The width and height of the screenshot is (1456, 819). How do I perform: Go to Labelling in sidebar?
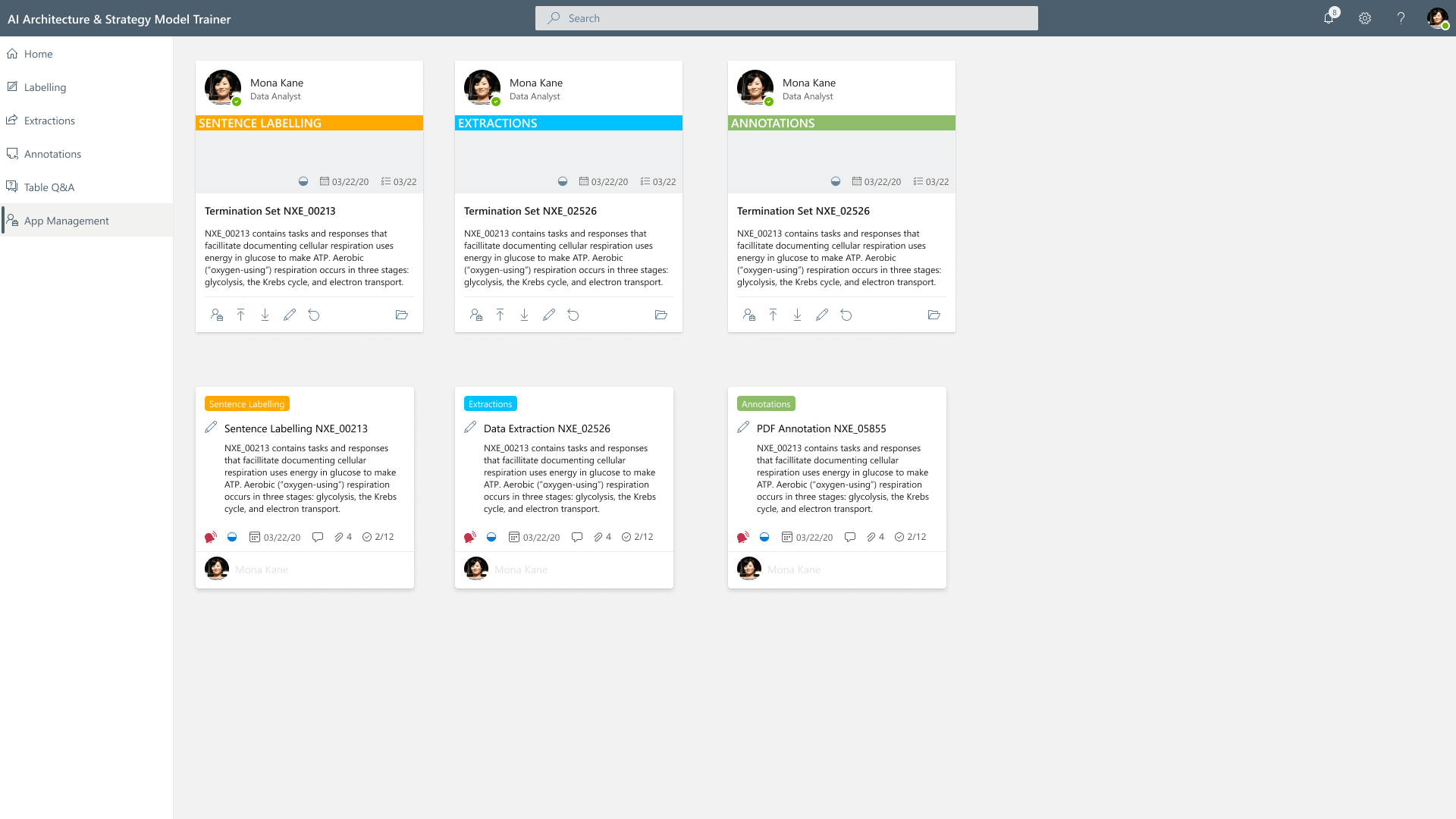(x=45, y=87)
